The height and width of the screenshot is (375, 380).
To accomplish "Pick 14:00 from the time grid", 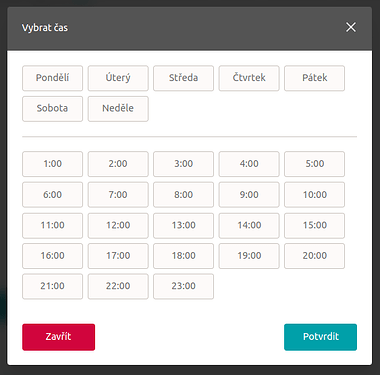I will tap(249, 225).
